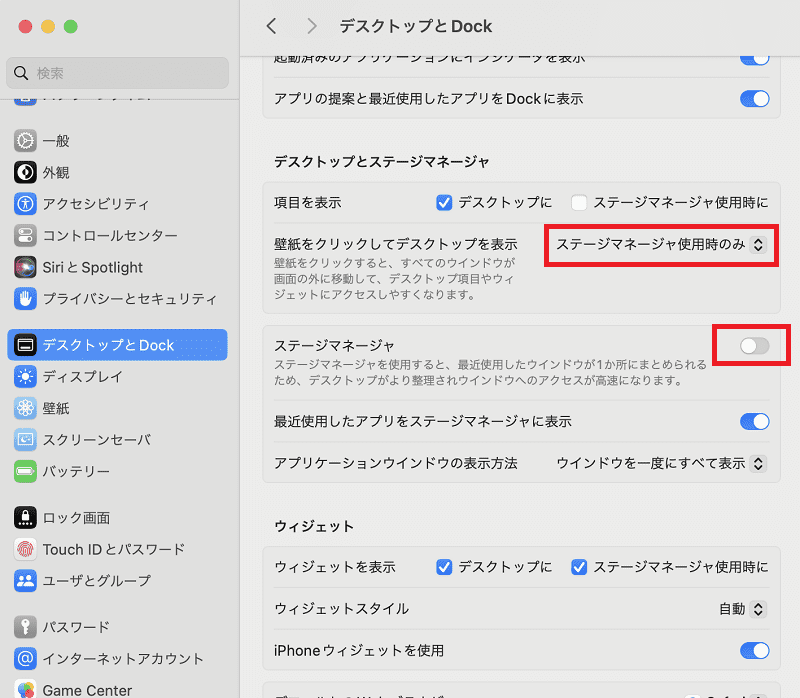The width and height of the screenshot is (800, 698).
Task: Click the 壁紙 flower icon
Action: click(25, 408)
